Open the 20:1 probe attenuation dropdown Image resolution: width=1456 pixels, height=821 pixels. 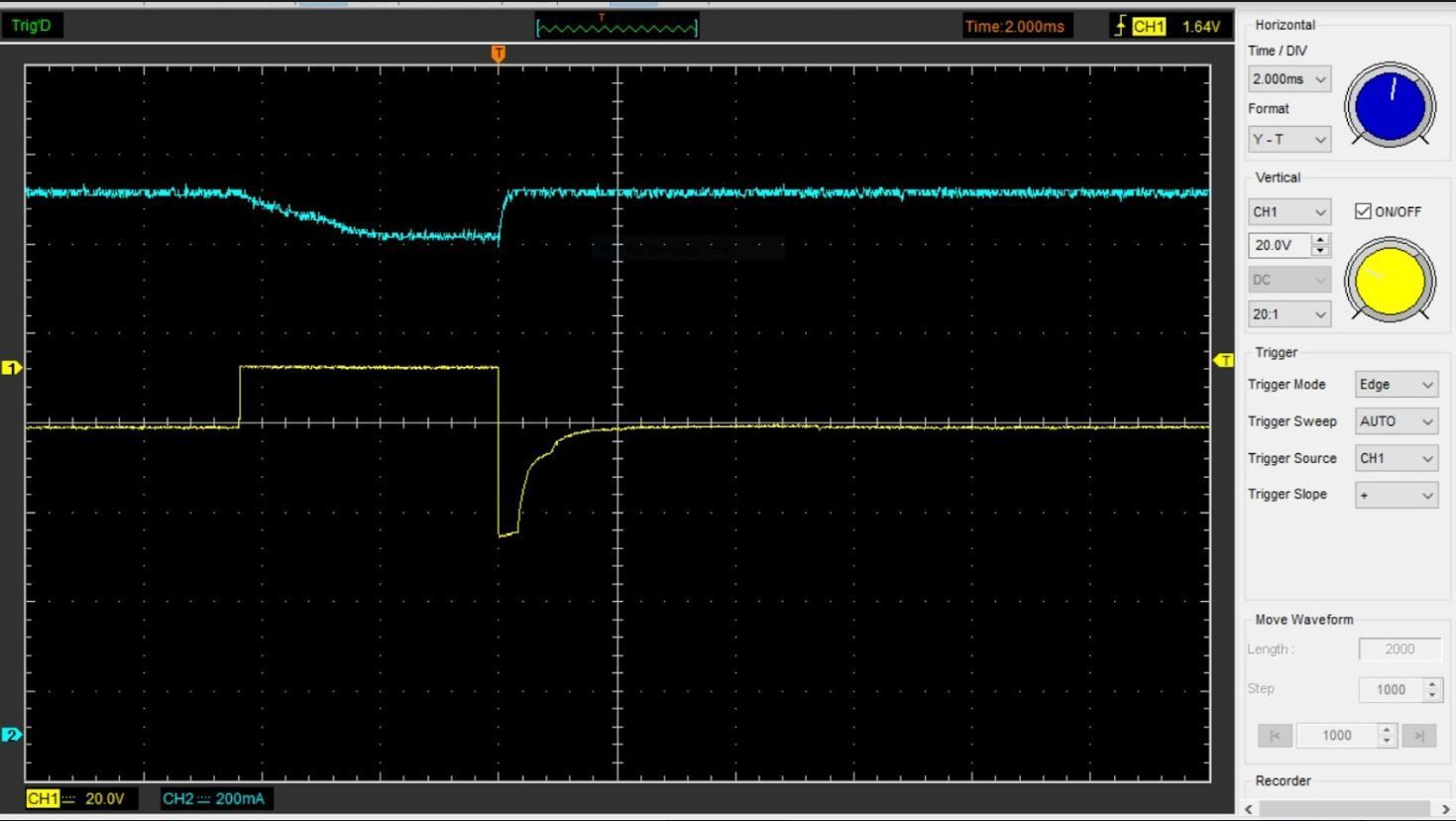coord(1288,314)
